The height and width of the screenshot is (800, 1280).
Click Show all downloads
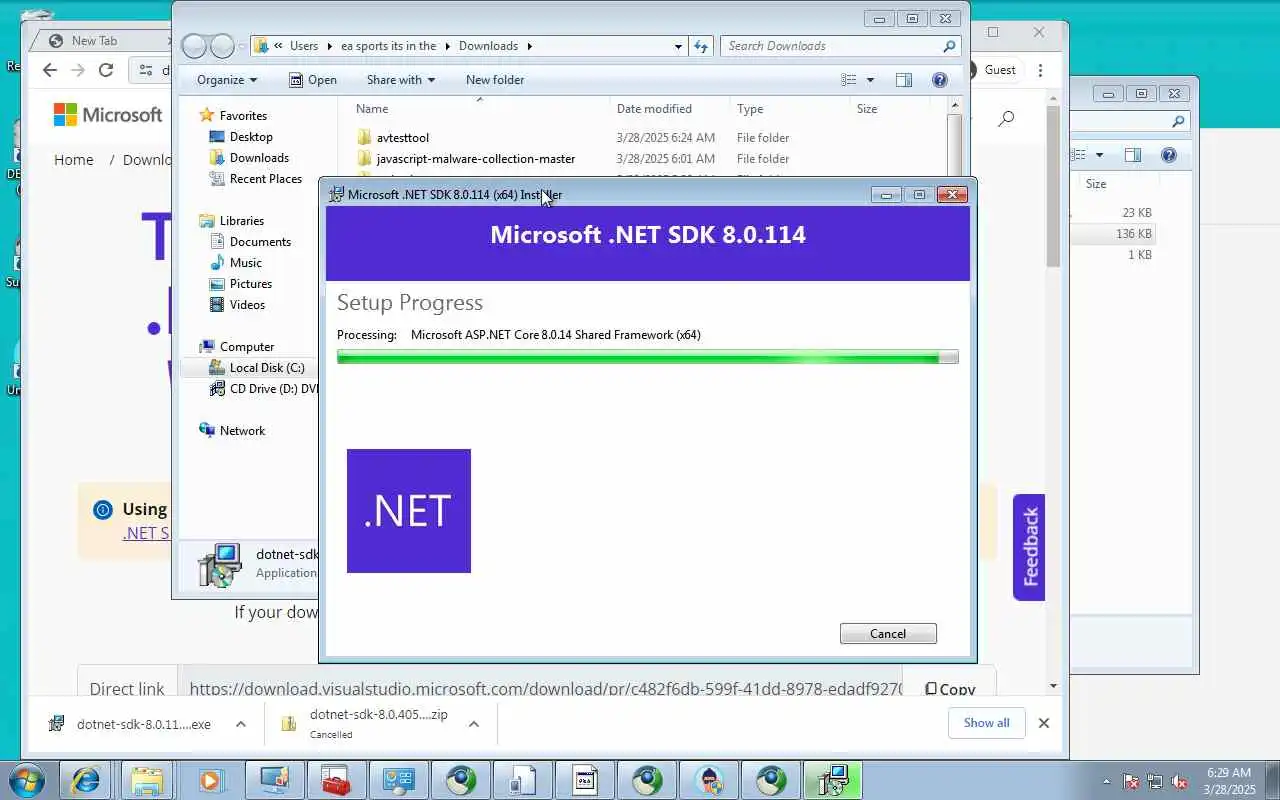point(986,723)
